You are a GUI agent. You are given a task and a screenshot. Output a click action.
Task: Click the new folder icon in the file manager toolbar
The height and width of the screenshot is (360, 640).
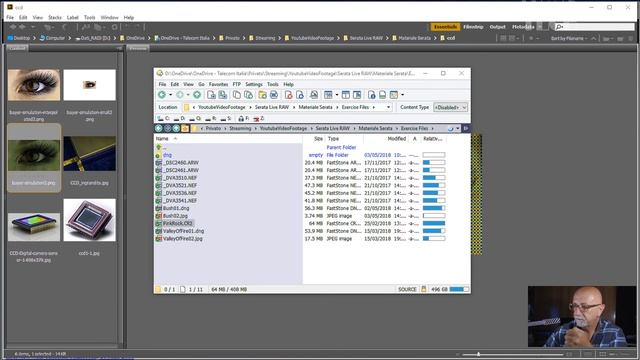[x=262, y=95]
